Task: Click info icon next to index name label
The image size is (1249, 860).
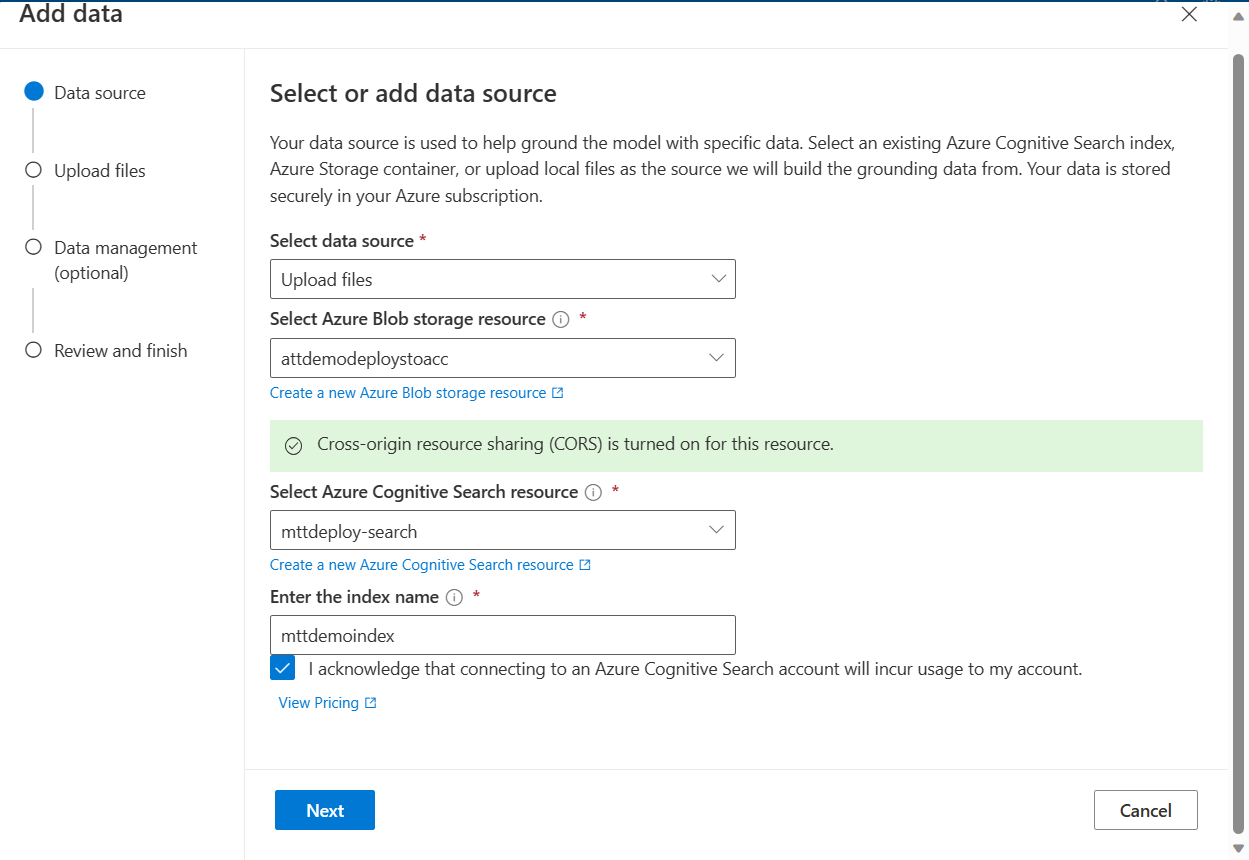Action: click(x=454, y=598)
